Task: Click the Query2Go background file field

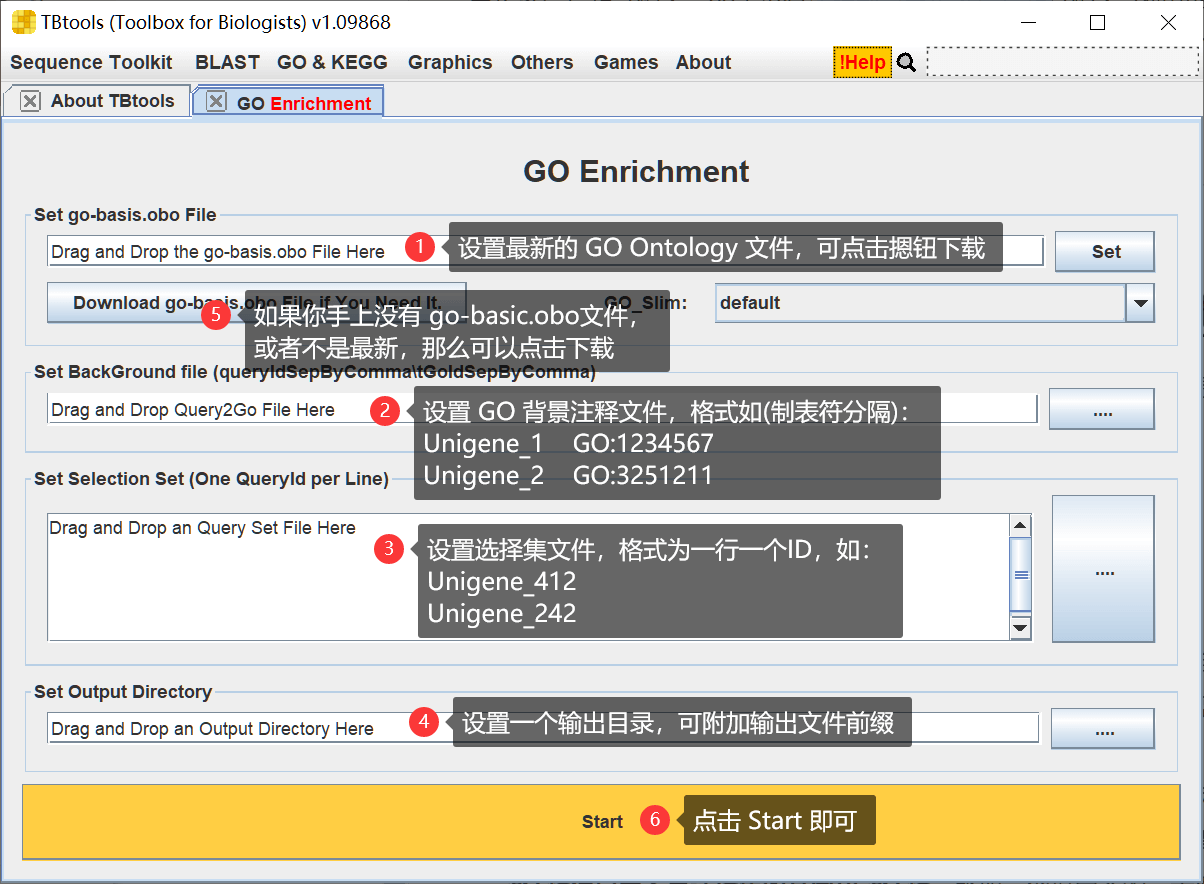Action: point(542,410)
